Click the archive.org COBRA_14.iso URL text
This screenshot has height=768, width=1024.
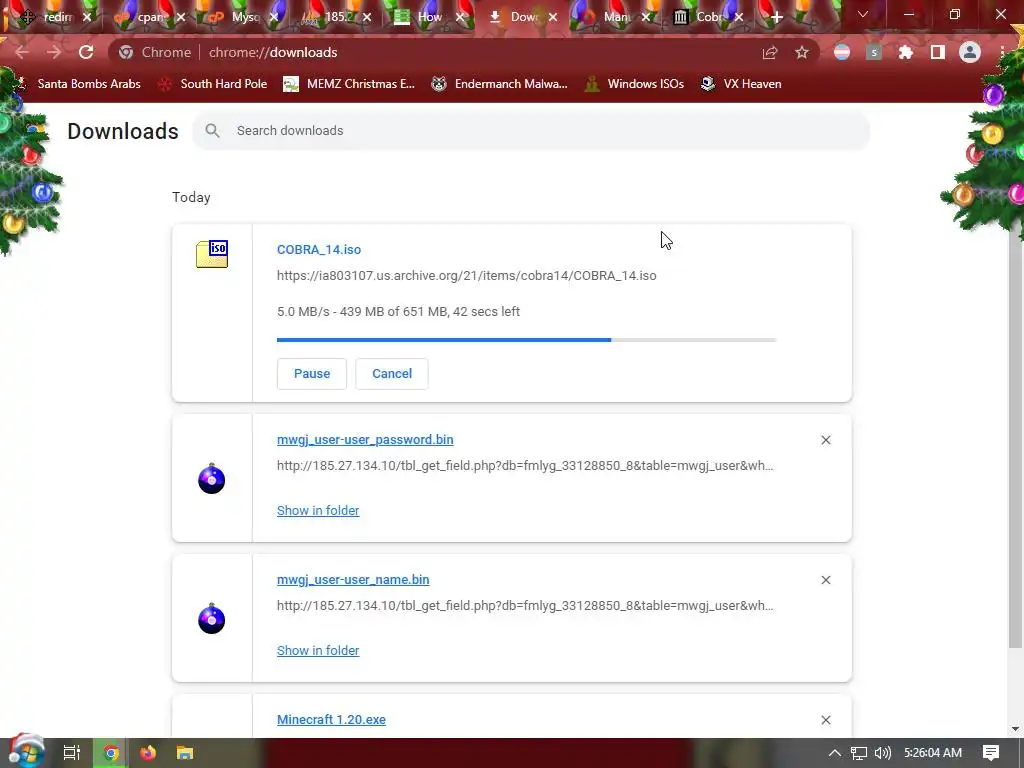[466, 276]
